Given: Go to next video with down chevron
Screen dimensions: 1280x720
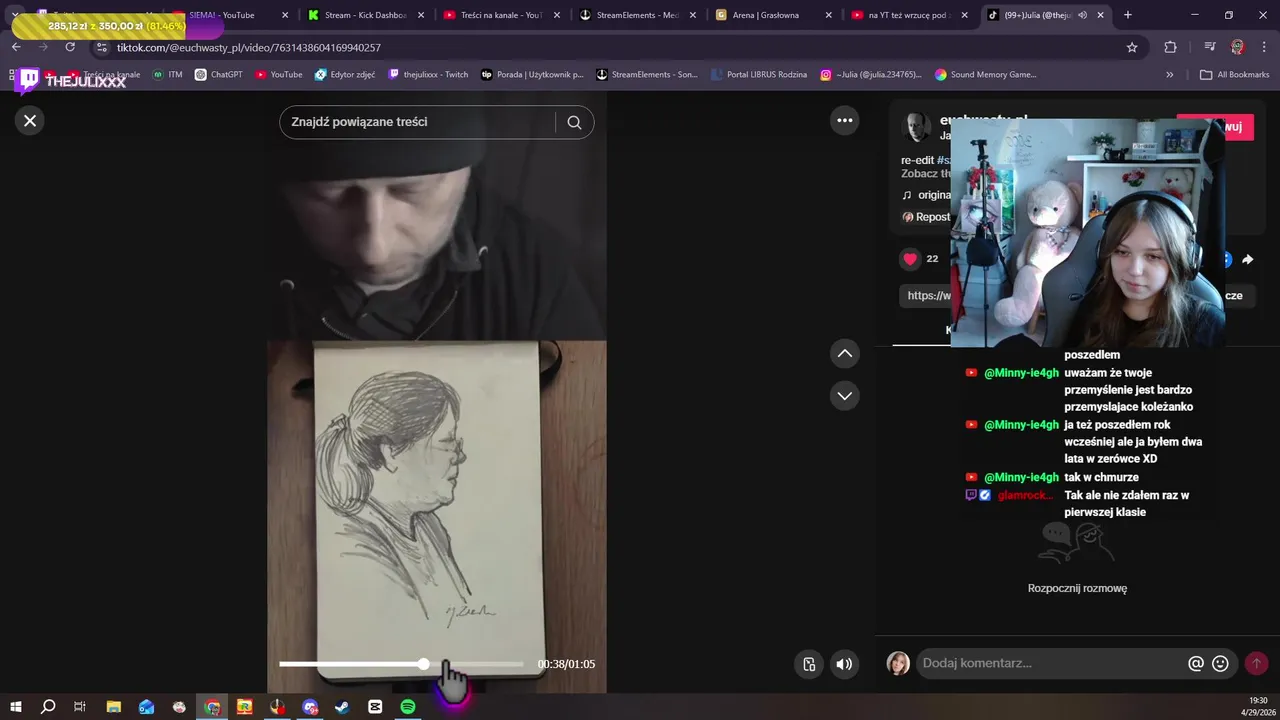Looking at the screenshot, I should pos(845,396).
